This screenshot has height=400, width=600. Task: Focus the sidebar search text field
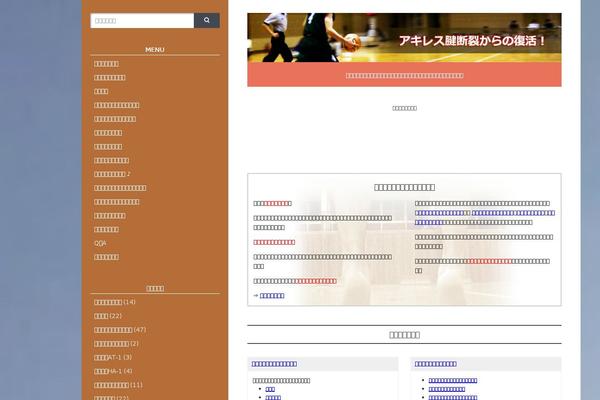click(x=142, y=20)
